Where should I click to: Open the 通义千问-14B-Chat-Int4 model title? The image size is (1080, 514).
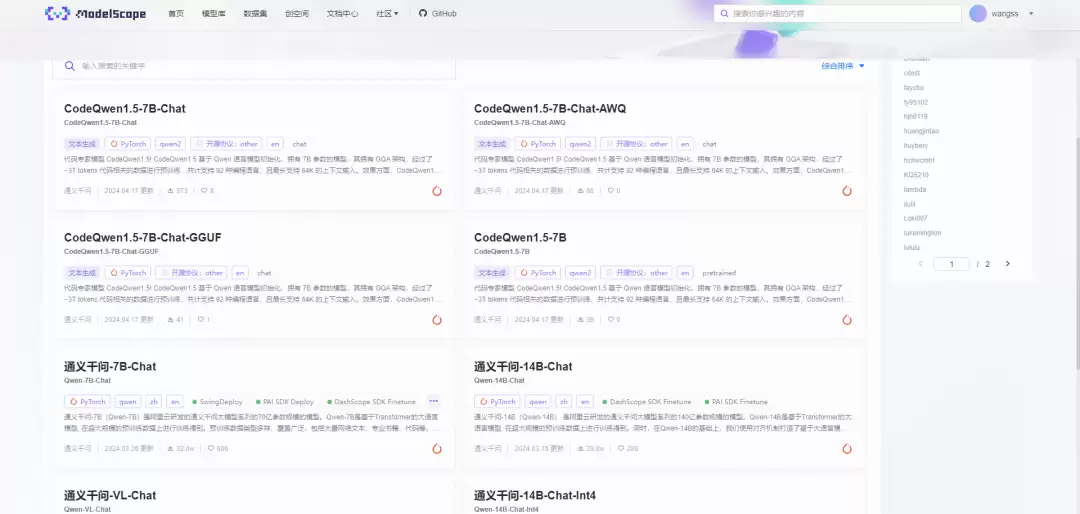click(534, 495)
